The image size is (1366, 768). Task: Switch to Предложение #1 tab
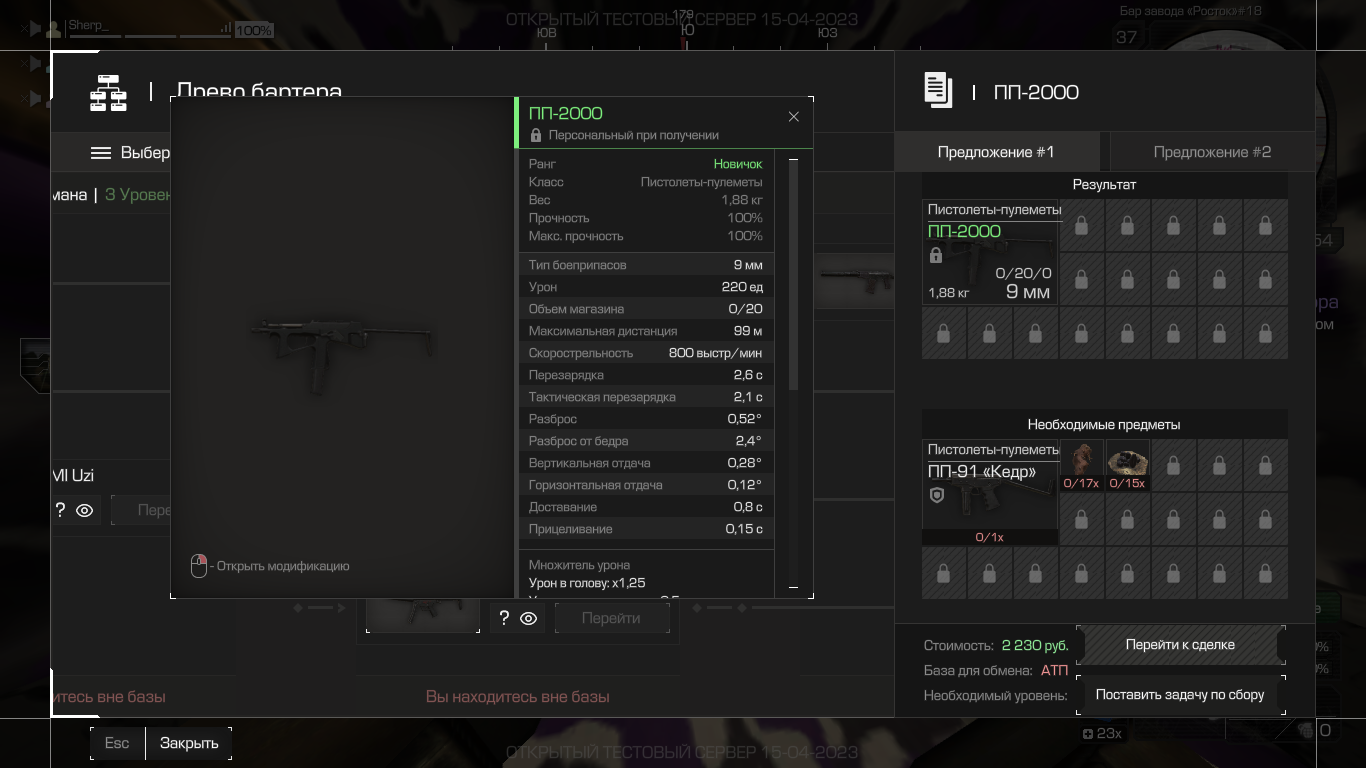coord(996,152)
